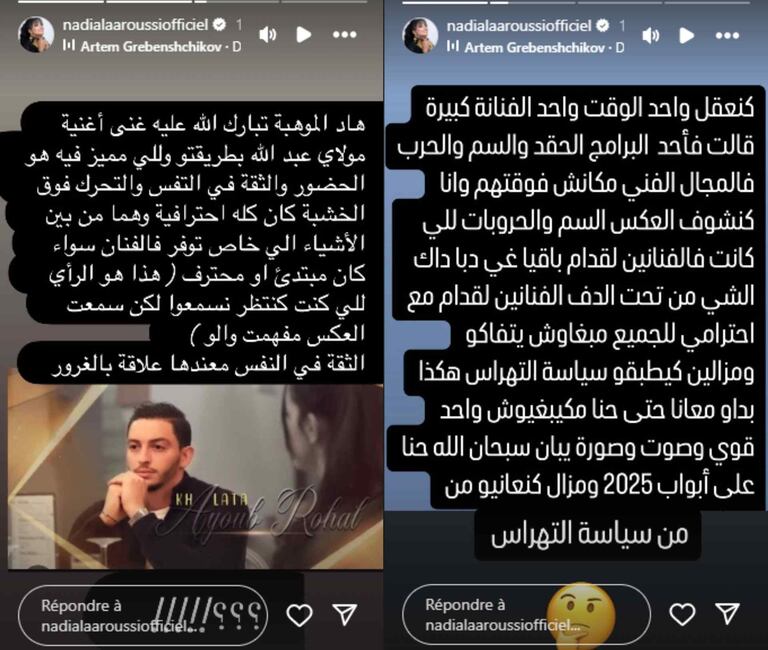Play the right story video
Image resolution: width=768 pixels, height=650 pixels.
(x=687, y=35)
